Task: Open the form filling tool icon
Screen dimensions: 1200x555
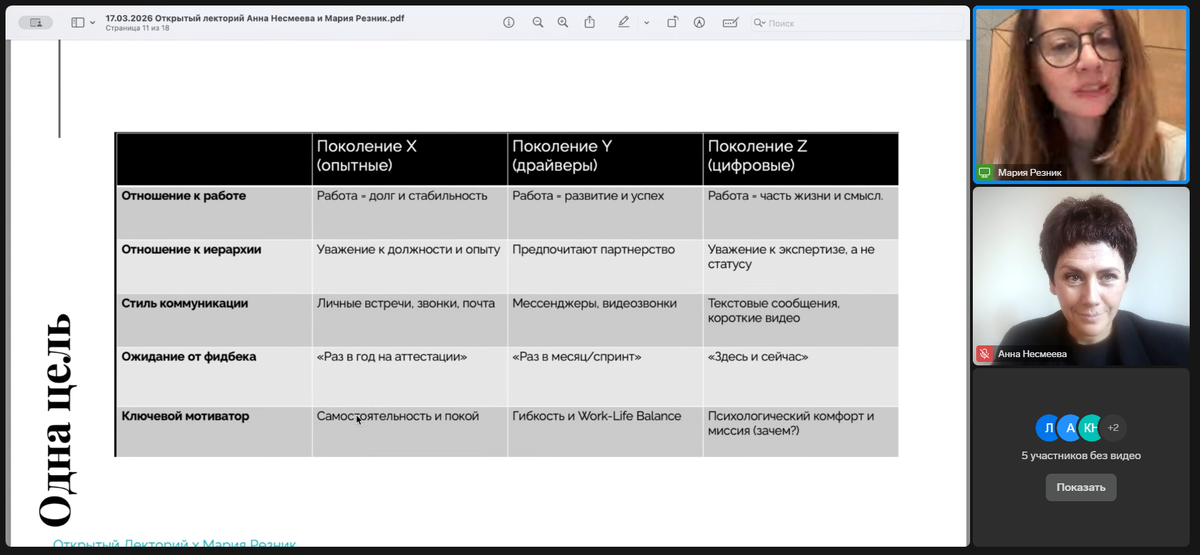Action: (730, 22)
